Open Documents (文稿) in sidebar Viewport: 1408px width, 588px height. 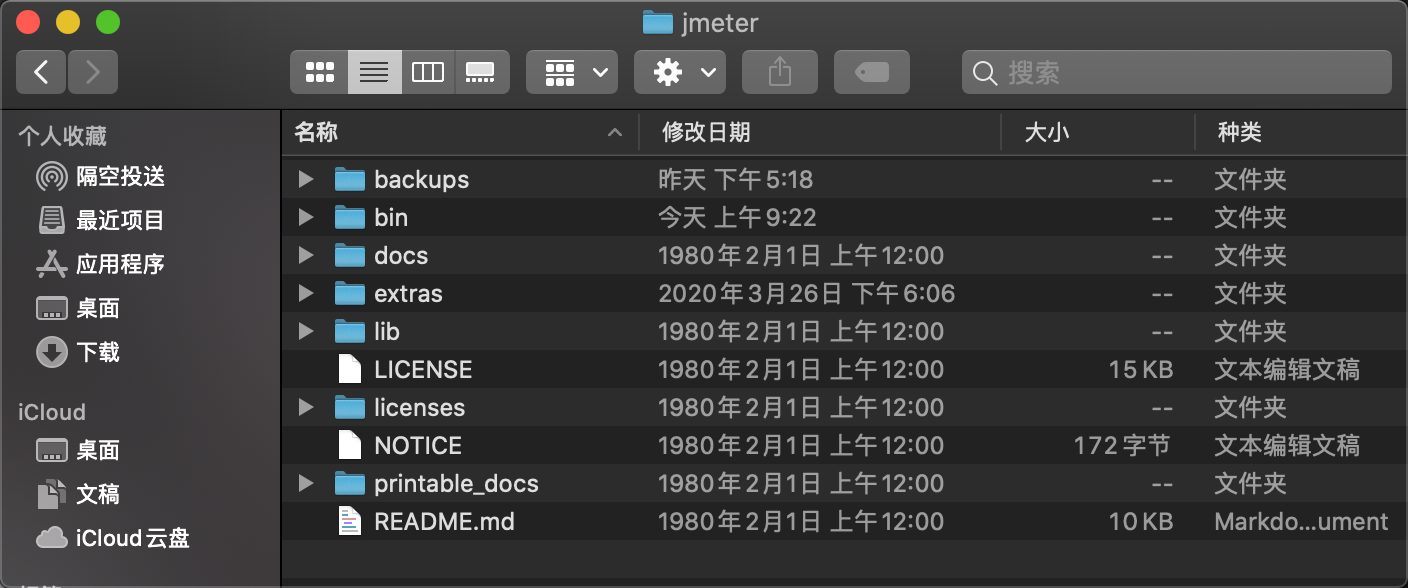click(x=78, y=495)
